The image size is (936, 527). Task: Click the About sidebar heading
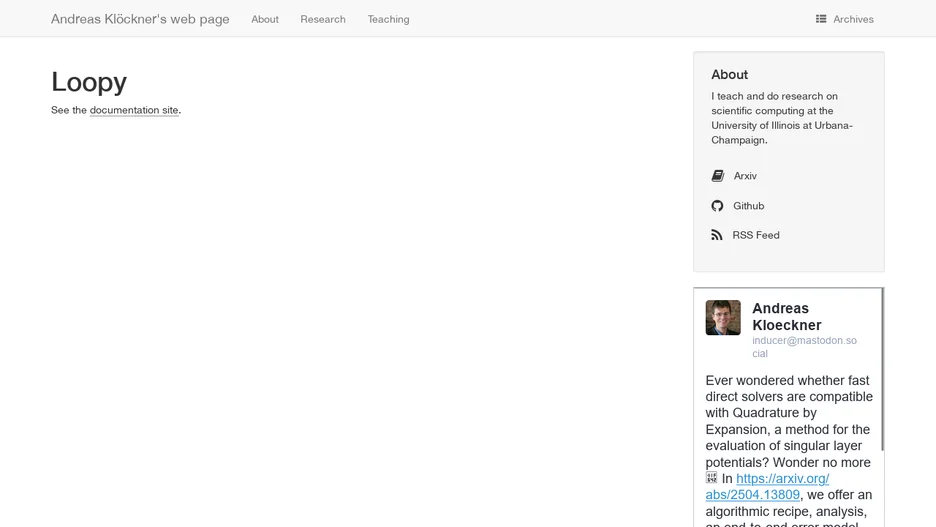point(729,75)
